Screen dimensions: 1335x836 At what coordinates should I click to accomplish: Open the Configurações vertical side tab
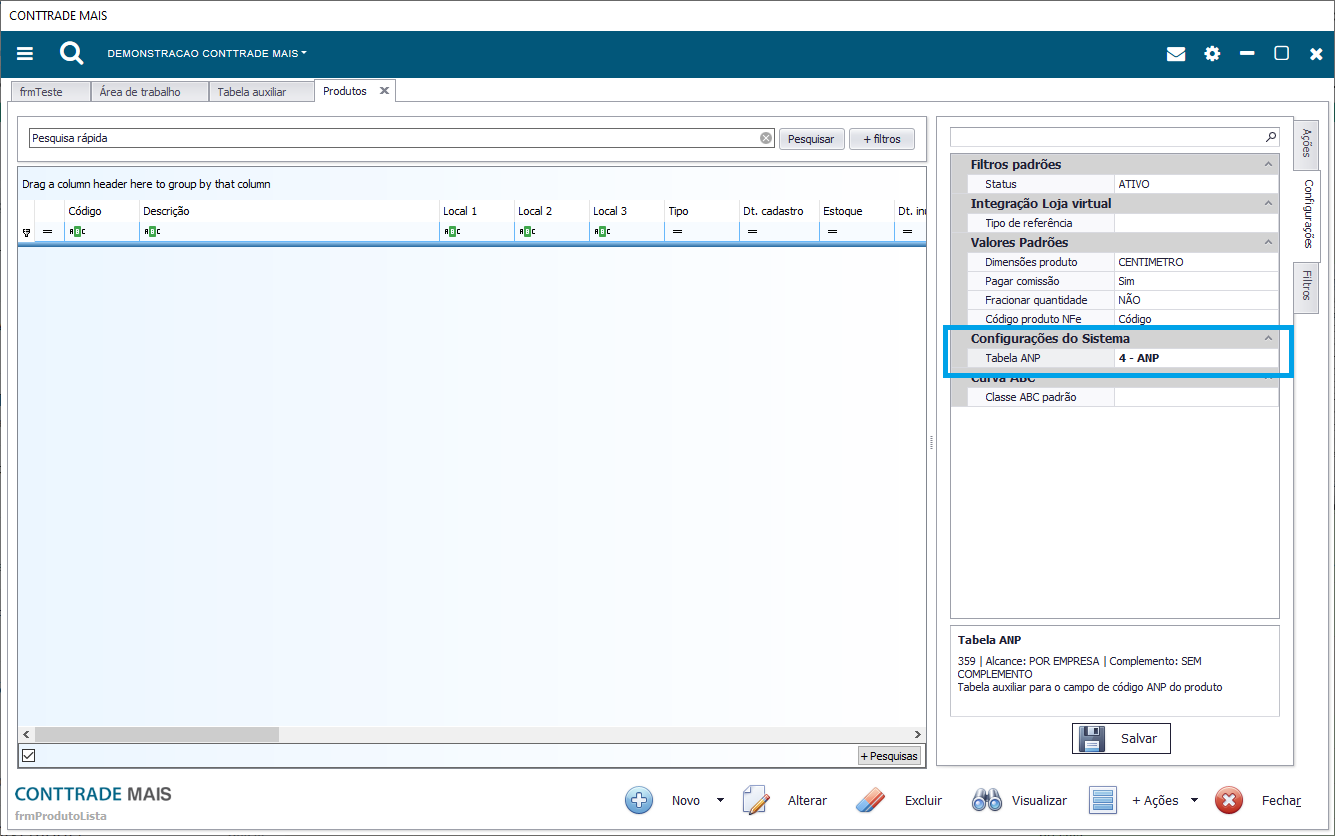point(1308,217)
